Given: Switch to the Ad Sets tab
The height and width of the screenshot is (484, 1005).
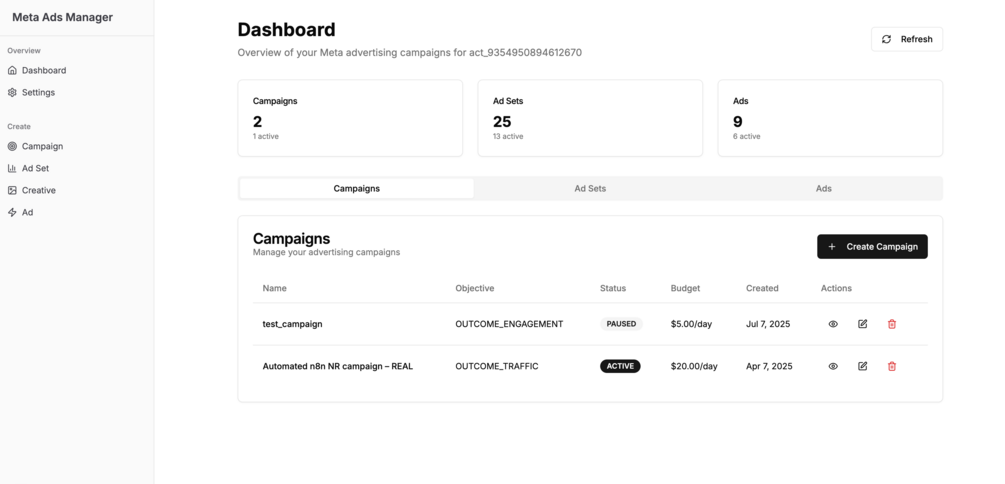Looking at the screenshot, I should click(590, 188).
